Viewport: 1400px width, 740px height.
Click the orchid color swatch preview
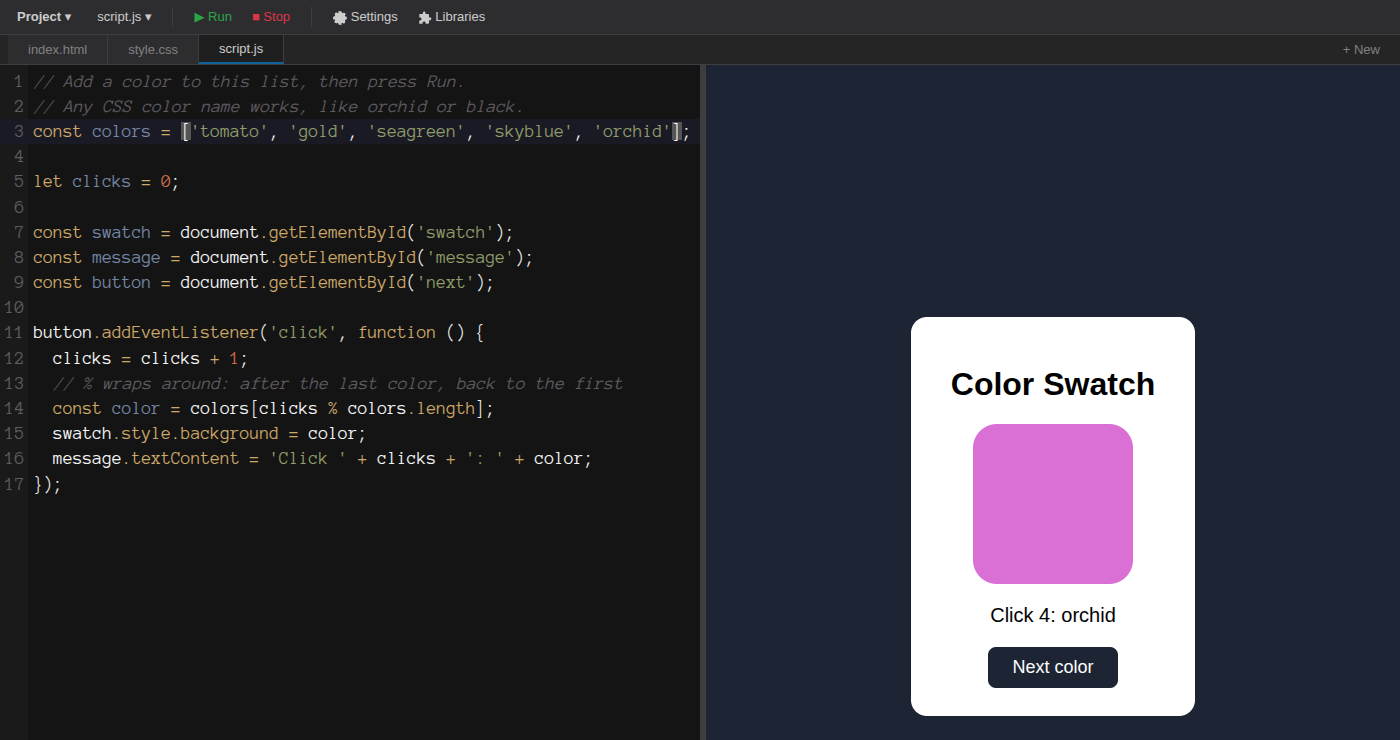tap(1053, 504)
